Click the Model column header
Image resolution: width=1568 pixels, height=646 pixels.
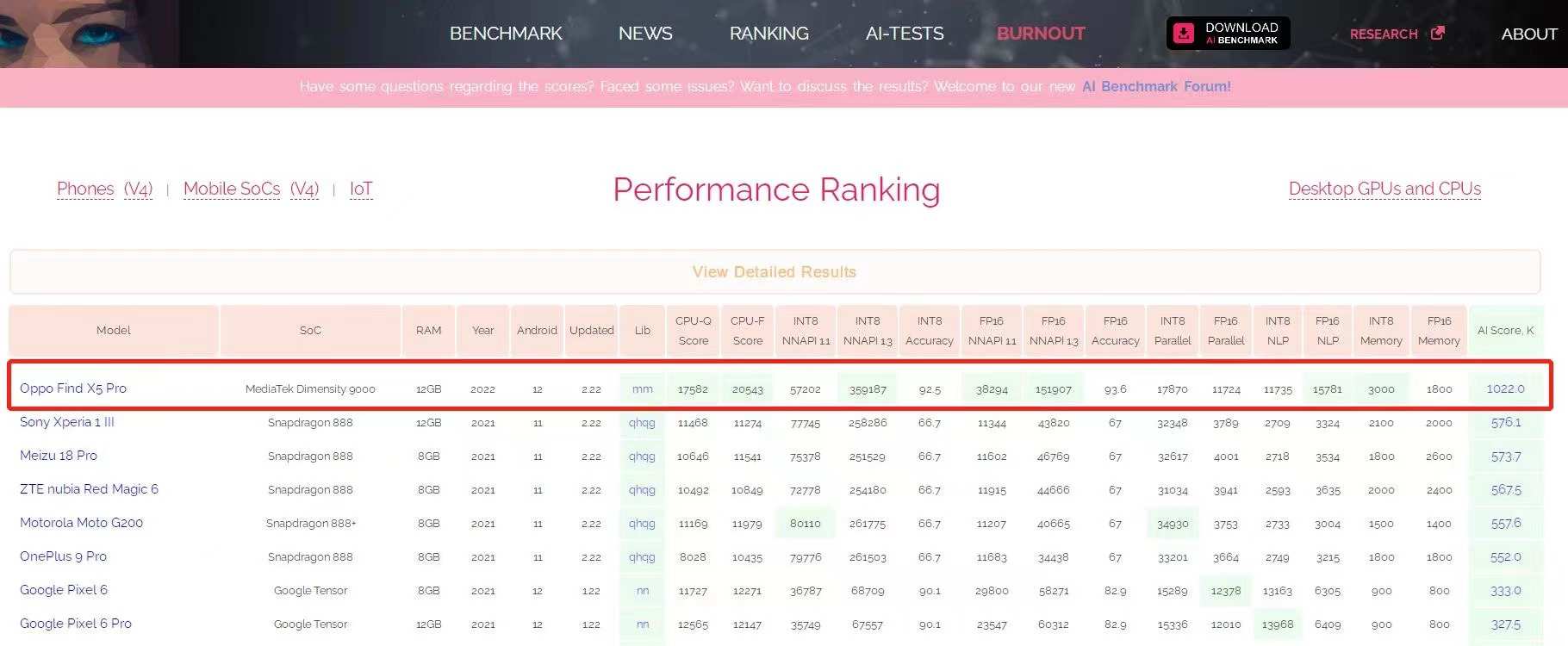(114, 330)
